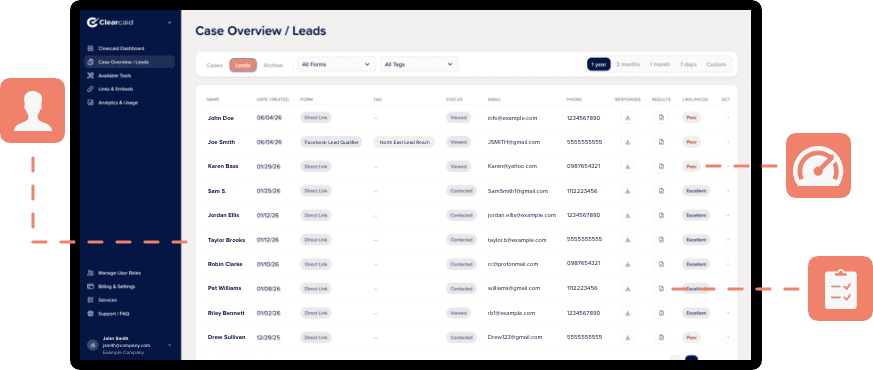This screenshot has width=873, height=370.
Task: Select the 3 months time range
Action: click(x=628, y=65)
